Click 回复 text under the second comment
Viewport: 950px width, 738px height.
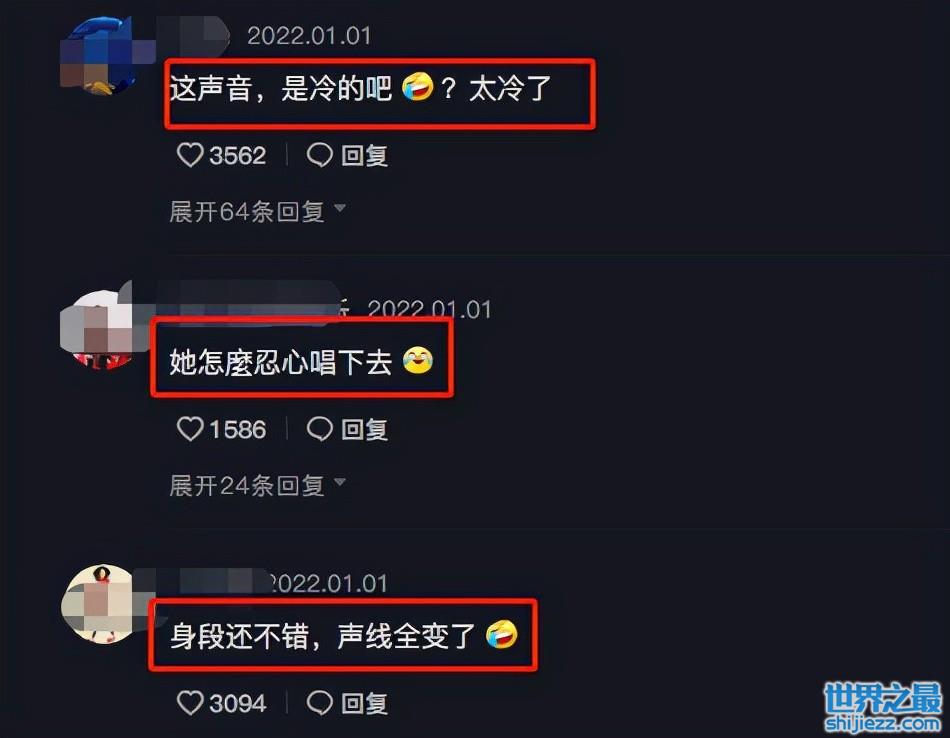(x=364, y=430)
